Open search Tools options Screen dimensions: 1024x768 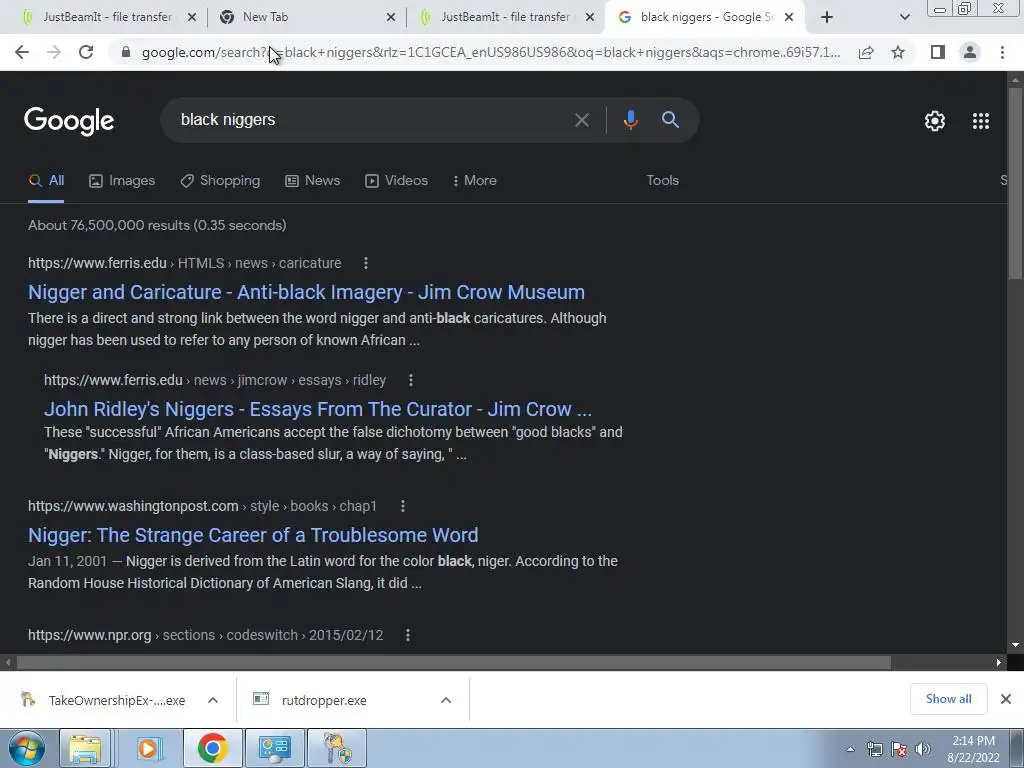pos(662,181)
